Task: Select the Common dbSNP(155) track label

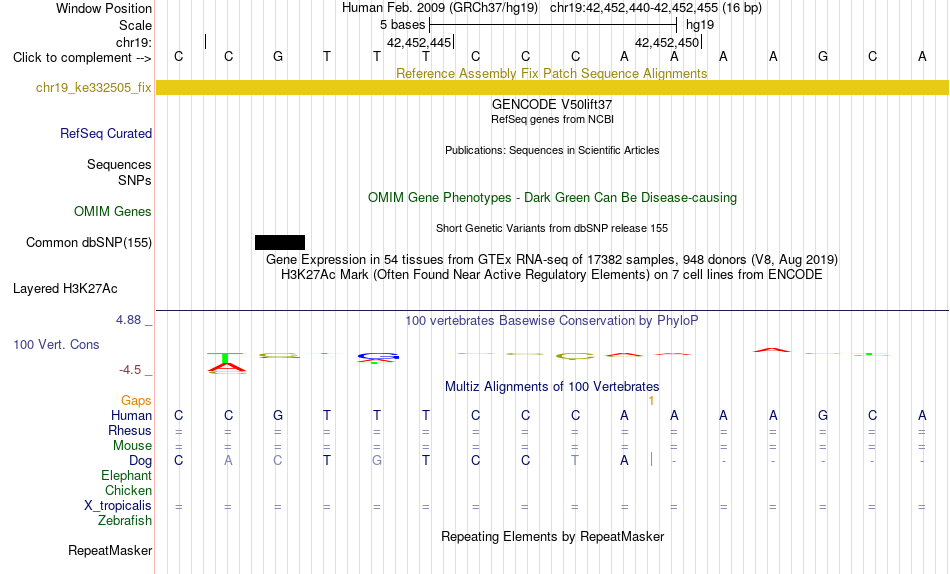Action: tap(89, 242)
